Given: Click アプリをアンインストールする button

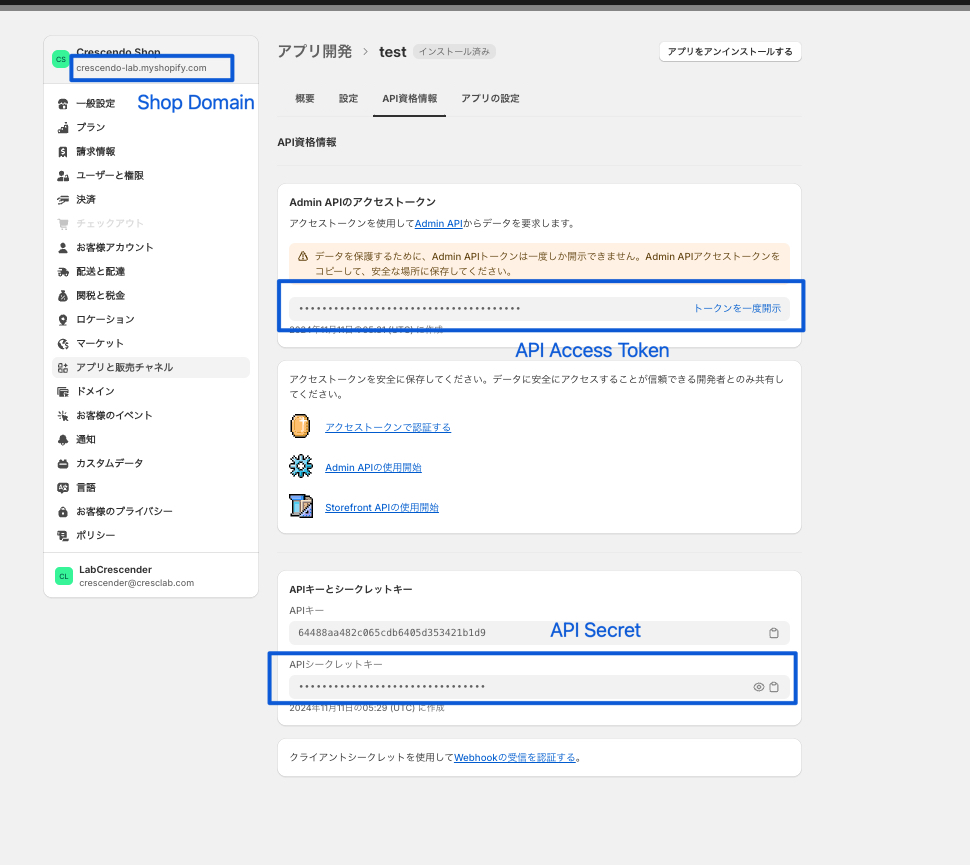Looking at the screenshot, I should pyautogui.click(x=730, y=52).
